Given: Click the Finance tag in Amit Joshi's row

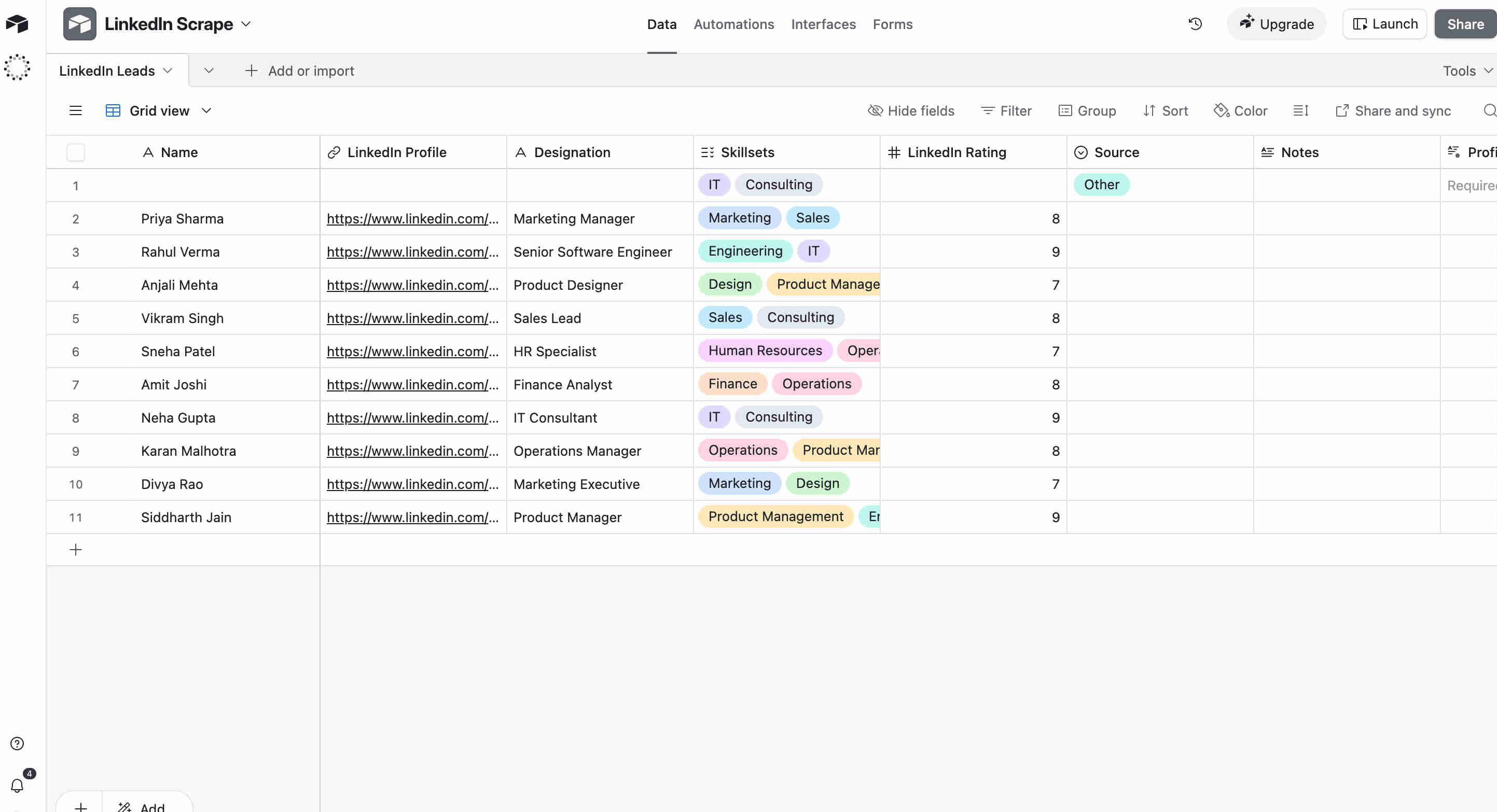Looking at the screenshot, I should point(732,383).
